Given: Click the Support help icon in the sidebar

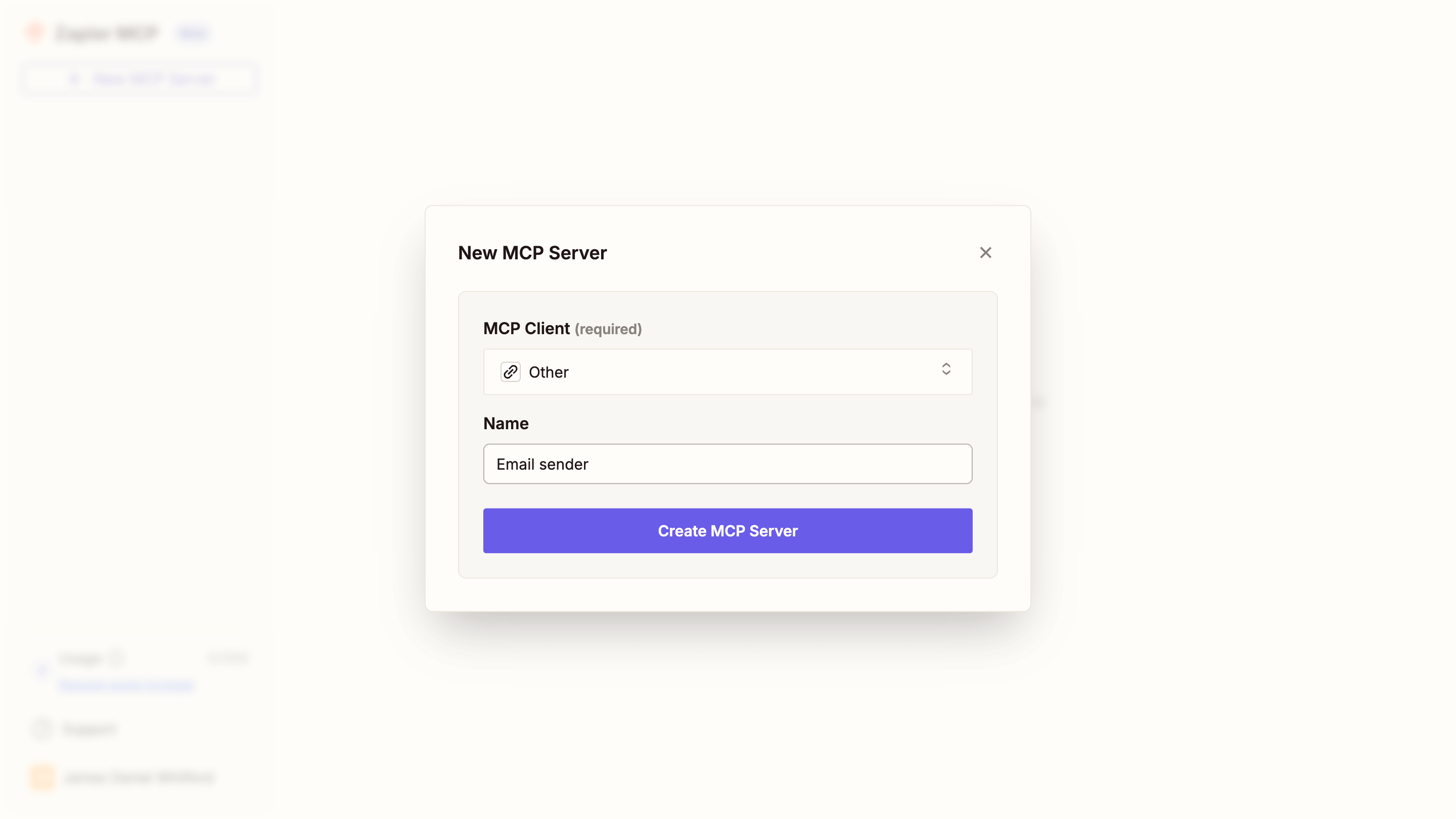Looking at the screenshot, I should pyautogui.click(x=41, y=729).
